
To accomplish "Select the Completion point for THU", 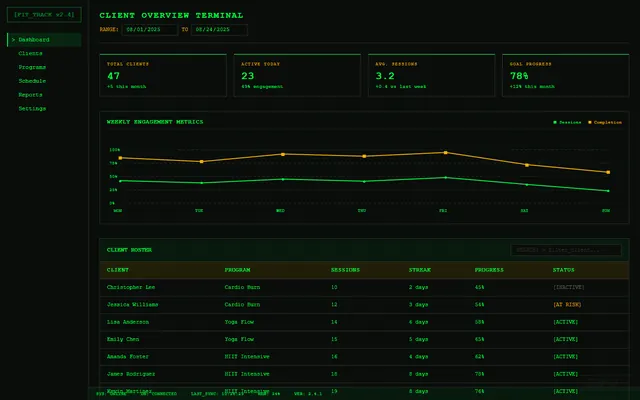I will [364, 156].
